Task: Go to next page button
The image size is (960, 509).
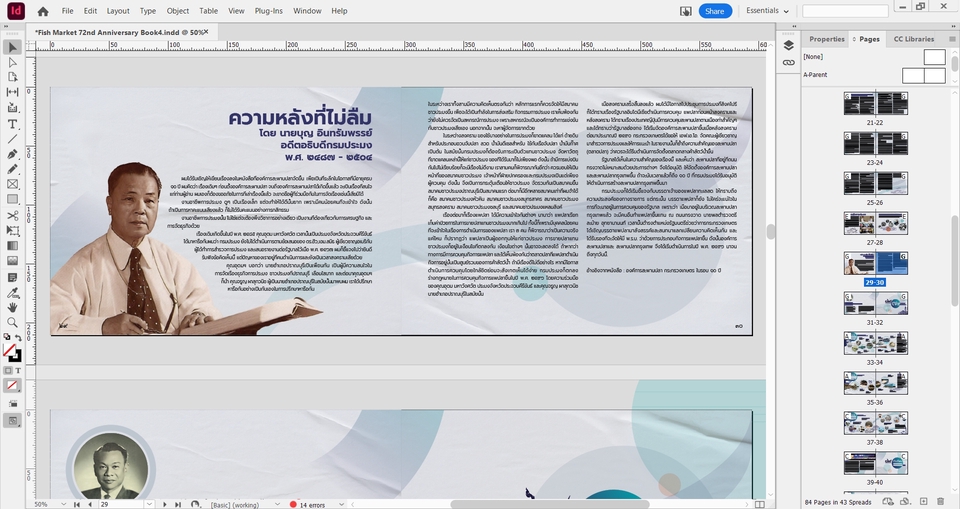Action: (164, 504)
